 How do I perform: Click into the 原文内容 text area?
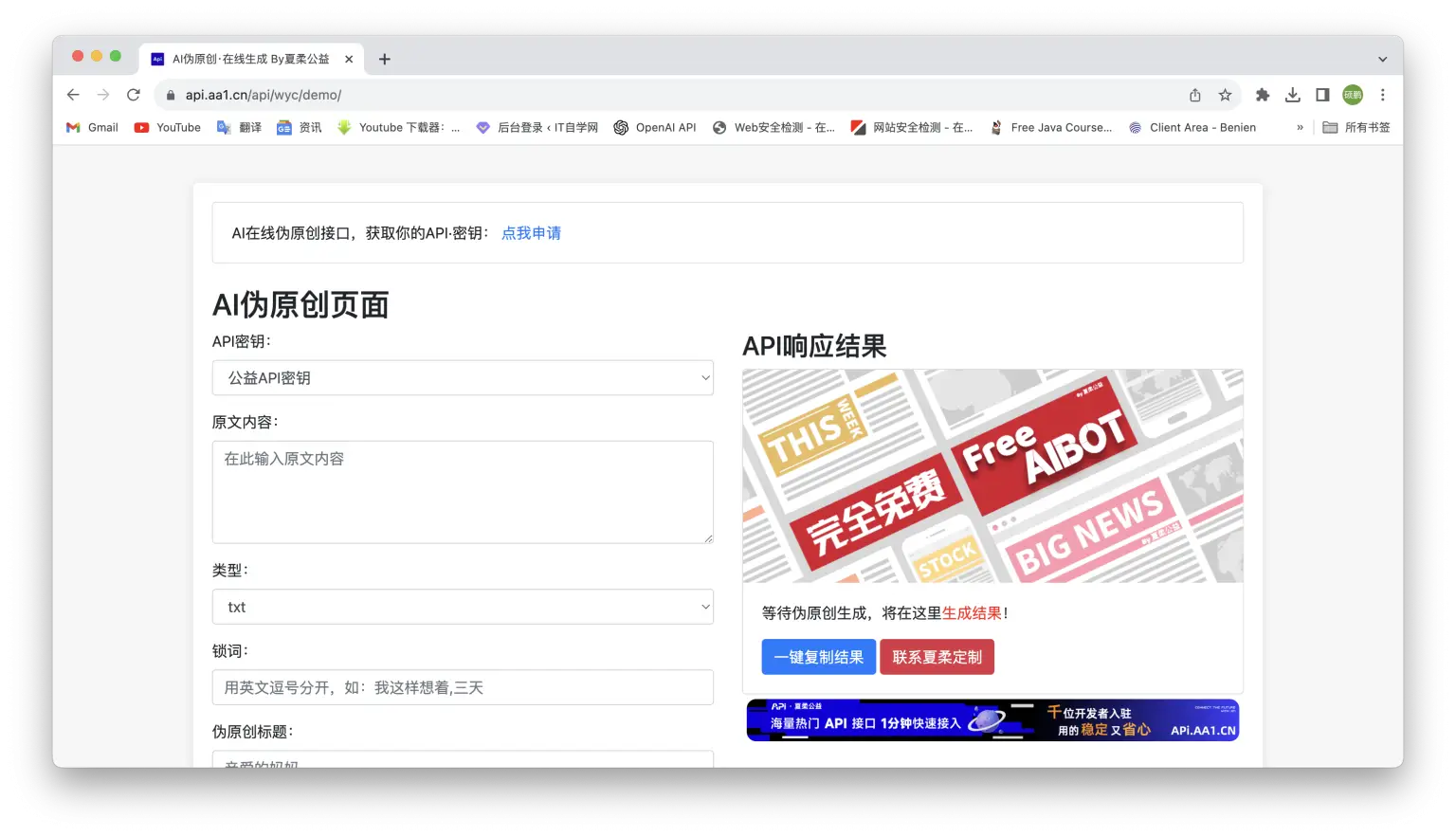point(463,492)
